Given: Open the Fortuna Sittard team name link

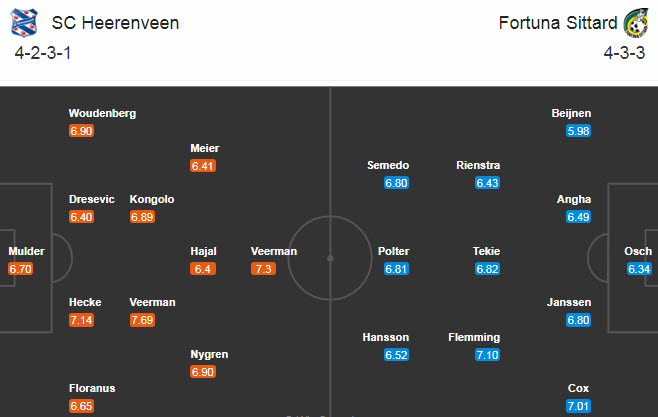Looking at the screenshot, I should coord(556,22).
